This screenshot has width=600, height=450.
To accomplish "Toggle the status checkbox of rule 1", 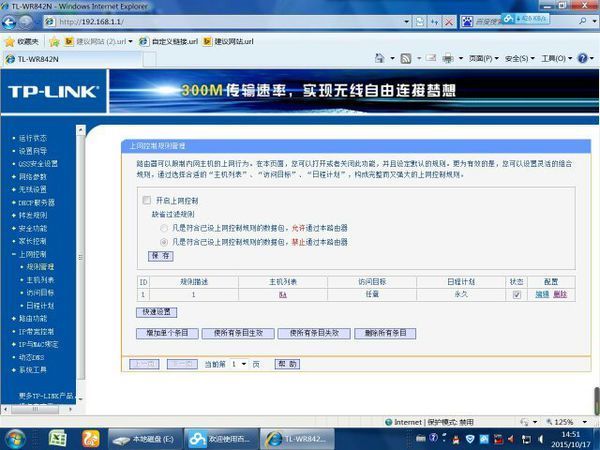I will pos(517,295).
